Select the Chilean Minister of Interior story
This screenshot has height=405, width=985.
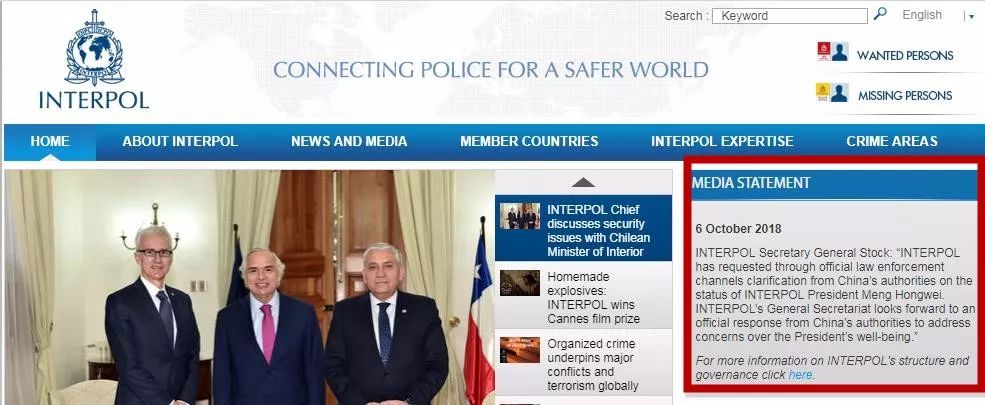pyautogui.click(x=583, y=230)
